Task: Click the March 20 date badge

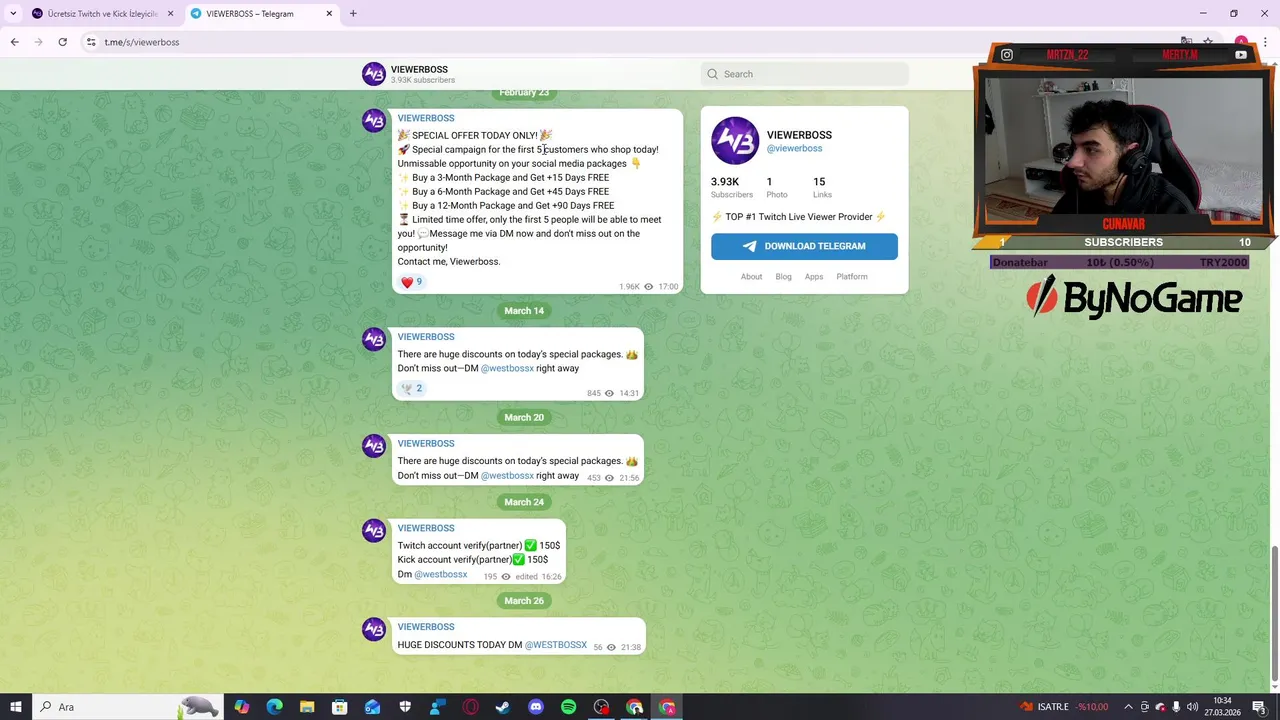Action: 524,418
